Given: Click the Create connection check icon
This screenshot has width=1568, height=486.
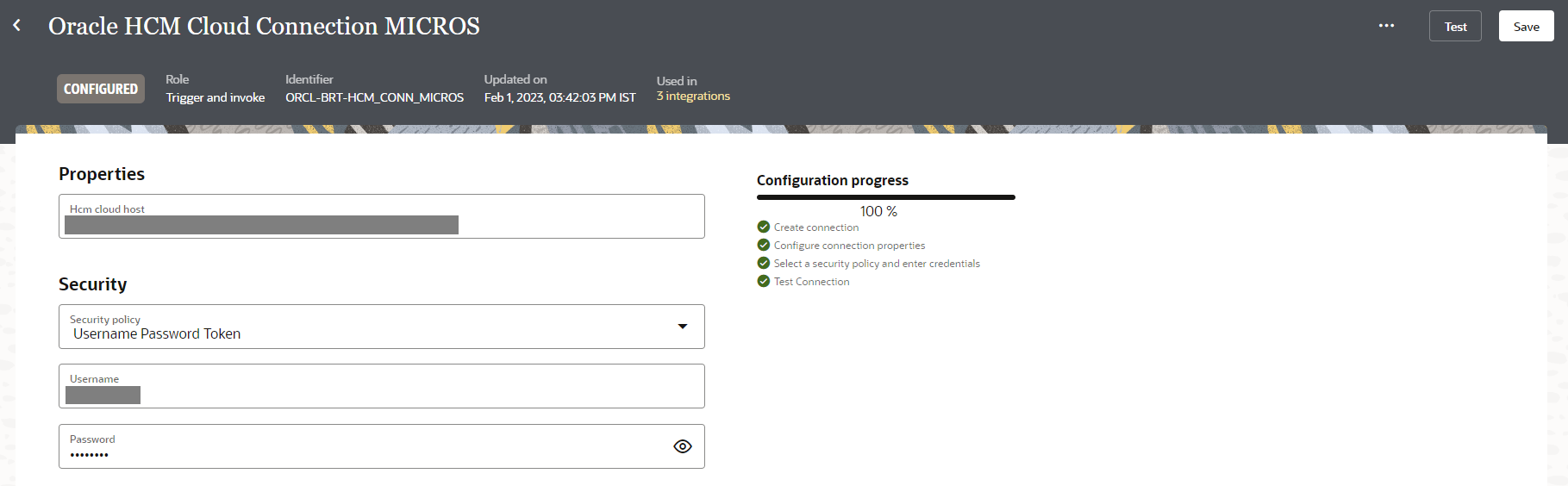Looking at the screenshot, I should (763, 227).
